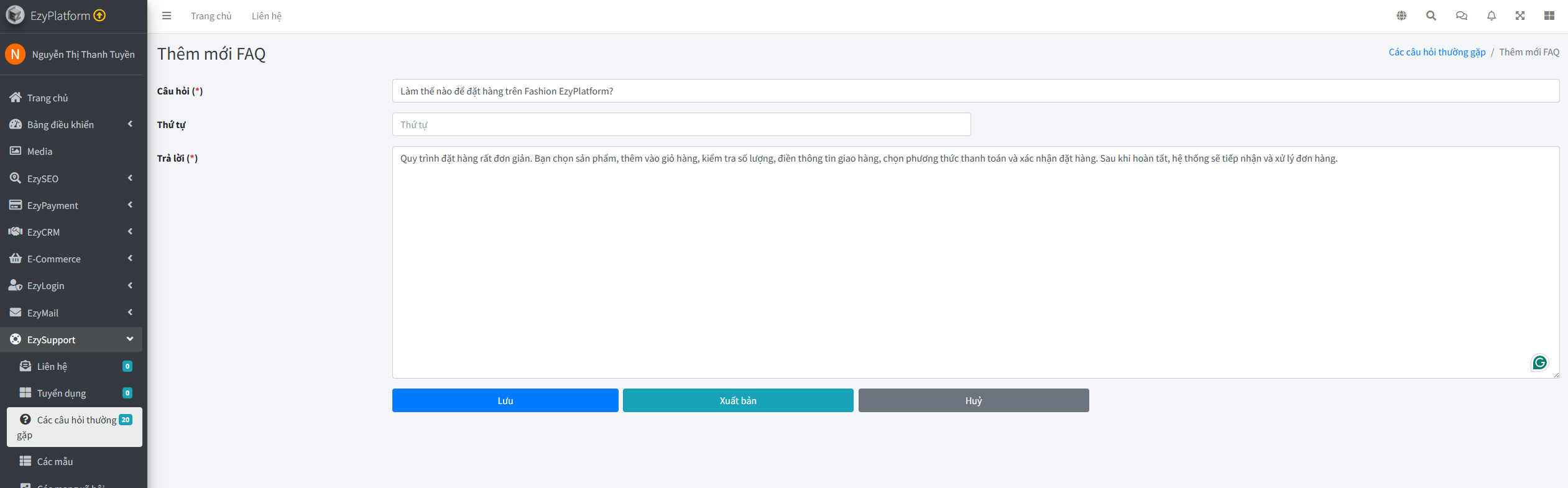Screen dimensions: 1568x488
Task: Toggle the hamburger sidebar menu icon
Action: pyautogui.click(x=167, y=16)
